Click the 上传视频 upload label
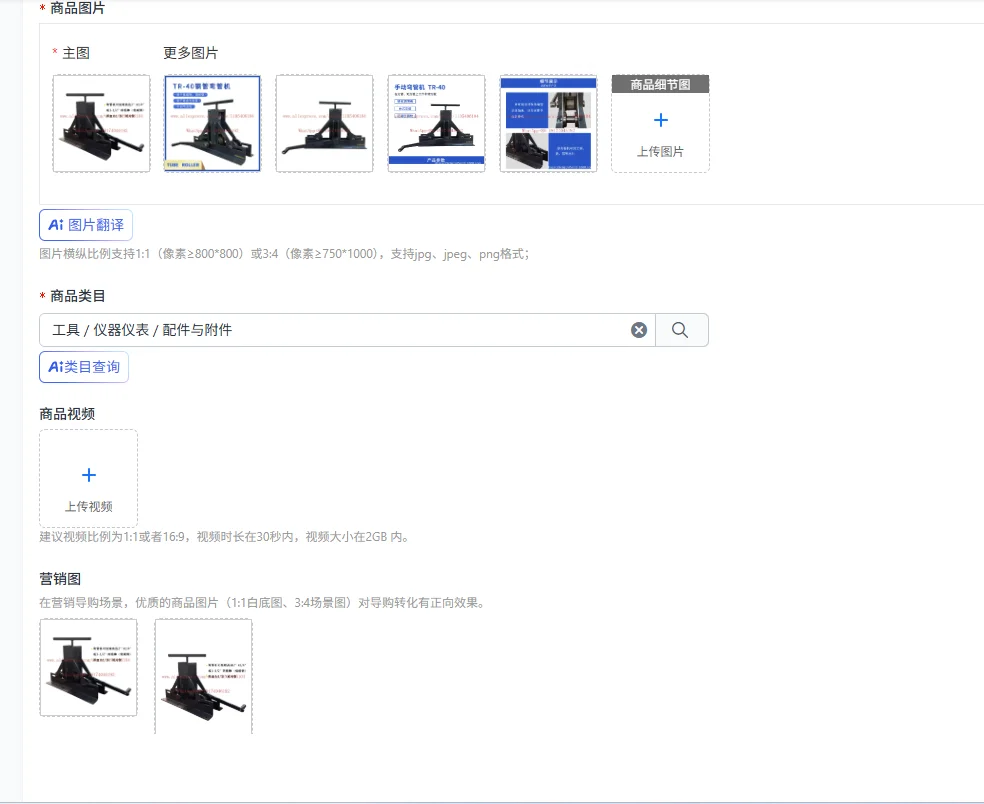The image size is (984, 804). [89, 507]
